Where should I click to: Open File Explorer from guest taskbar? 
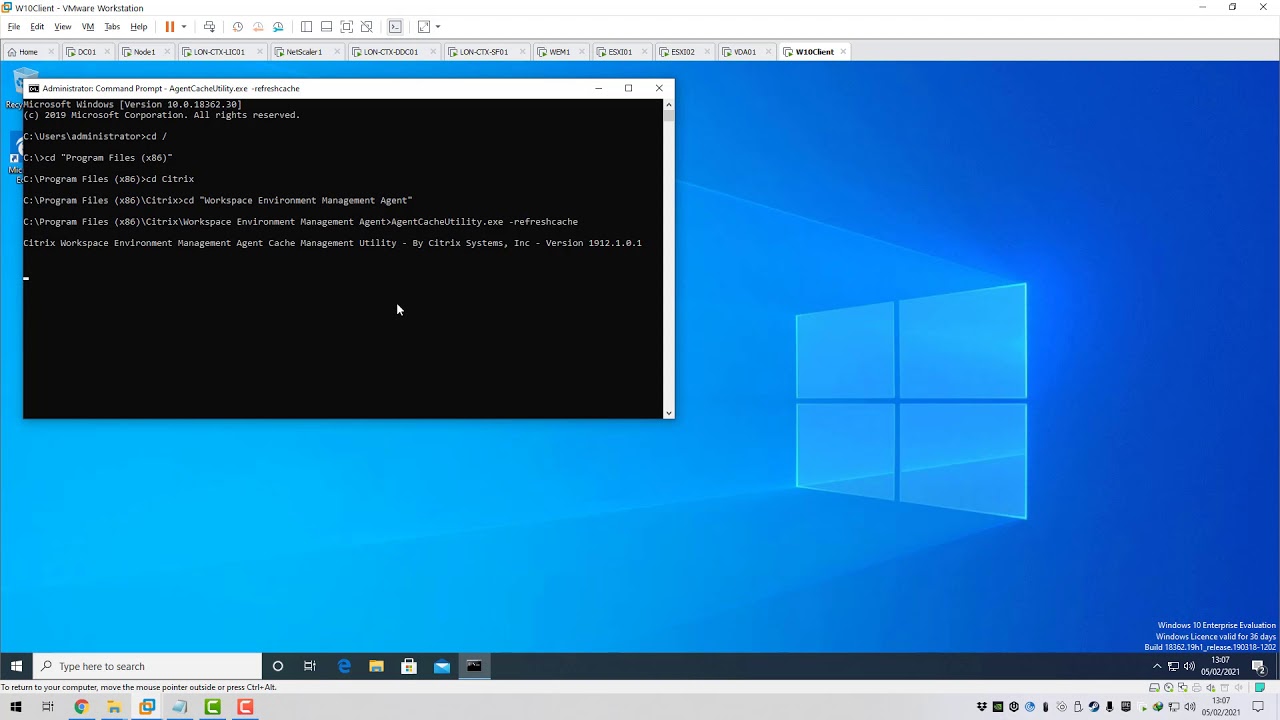376,666
